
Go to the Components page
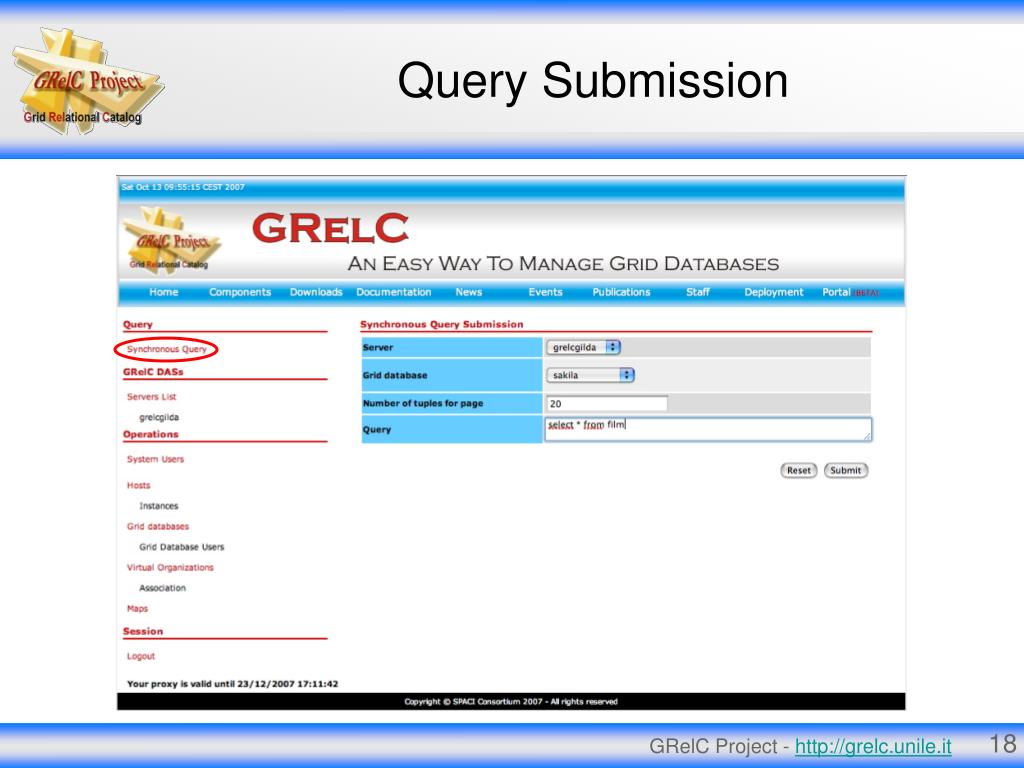pos(240,292)
